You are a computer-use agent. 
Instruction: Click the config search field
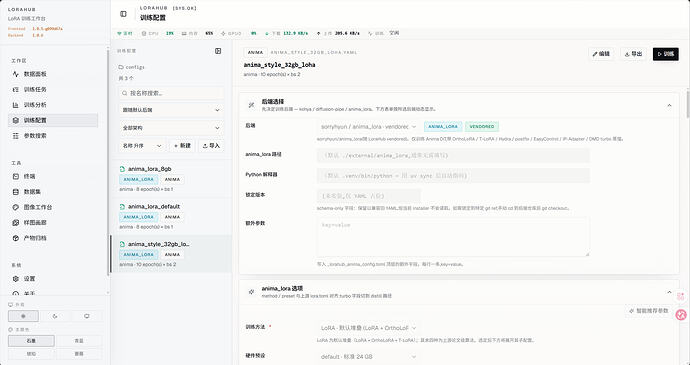tap(171, 93)
